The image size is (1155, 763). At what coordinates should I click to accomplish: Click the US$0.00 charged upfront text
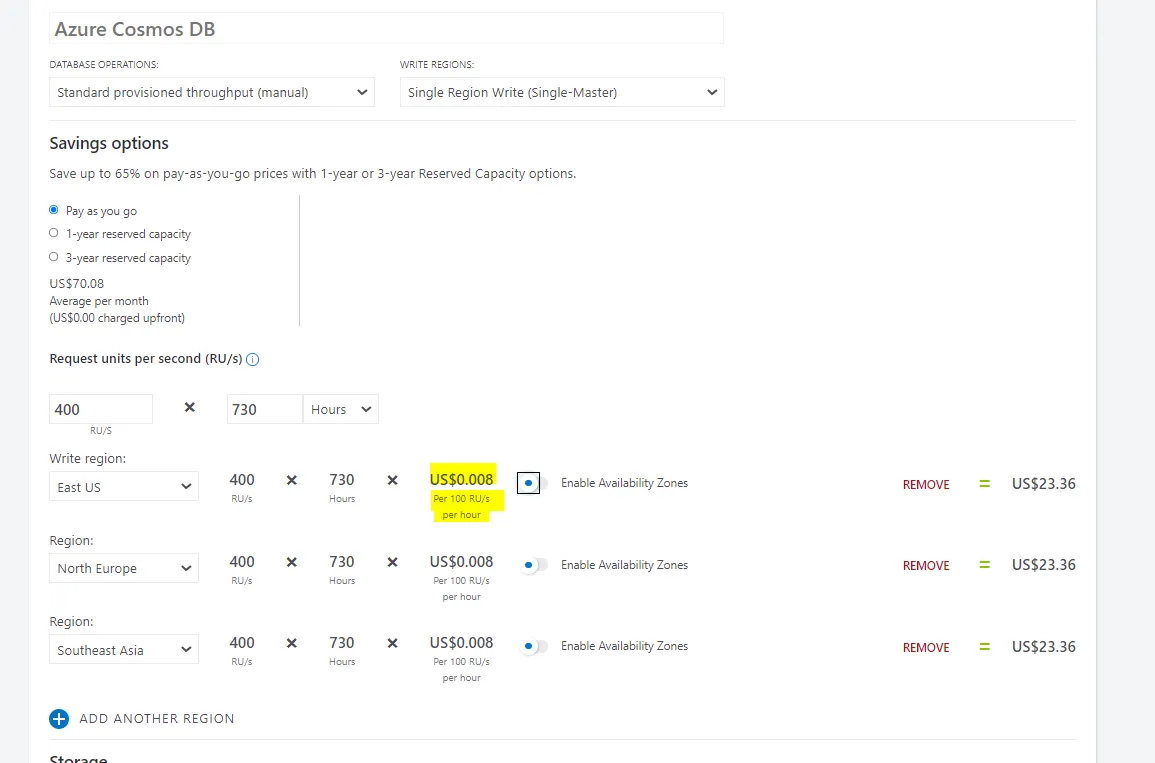point(117,318)
